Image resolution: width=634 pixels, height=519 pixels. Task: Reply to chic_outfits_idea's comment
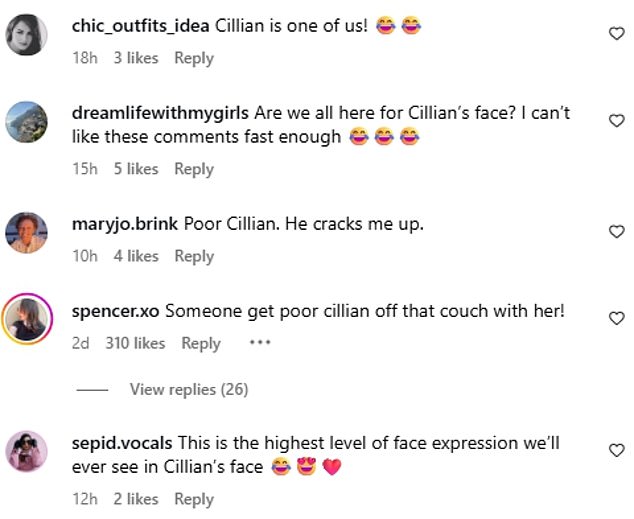pos(194,58)
